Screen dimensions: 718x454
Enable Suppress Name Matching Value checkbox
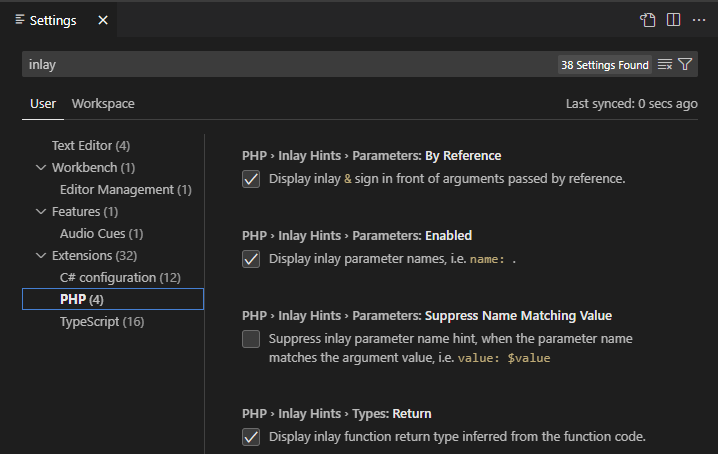click(251, 339)
